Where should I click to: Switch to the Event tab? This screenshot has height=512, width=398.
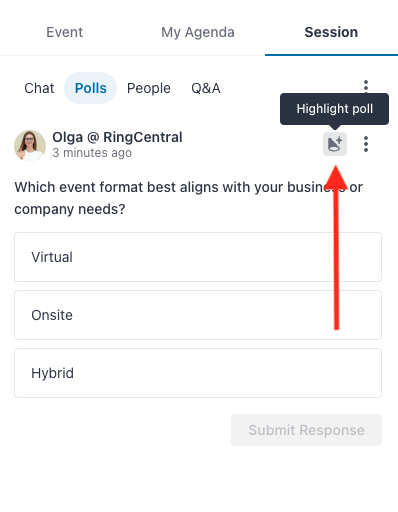(x=64, y=32)
